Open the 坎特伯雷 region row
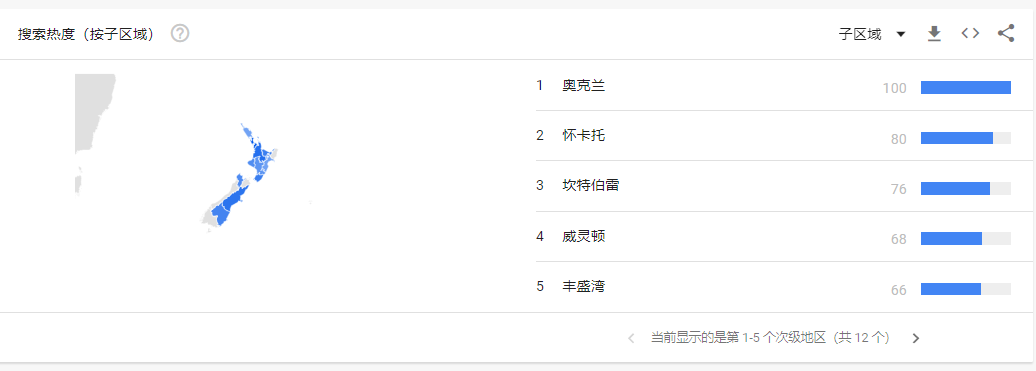Screen dimensions: 1036x371 pos(774,186)
